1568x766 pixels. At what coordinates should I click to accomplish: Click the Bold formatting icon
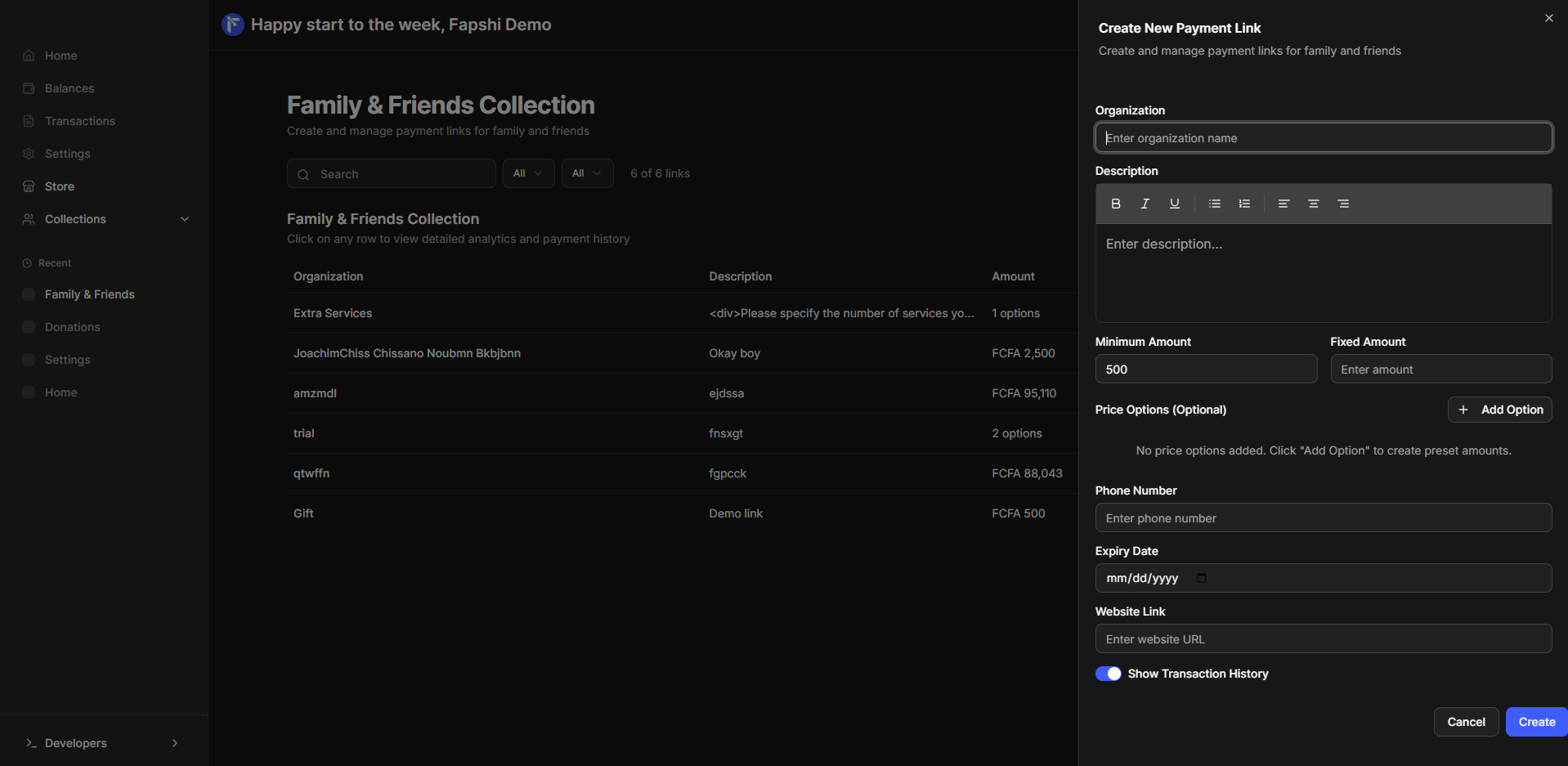pyautogui.click(x=1115, y=204)
